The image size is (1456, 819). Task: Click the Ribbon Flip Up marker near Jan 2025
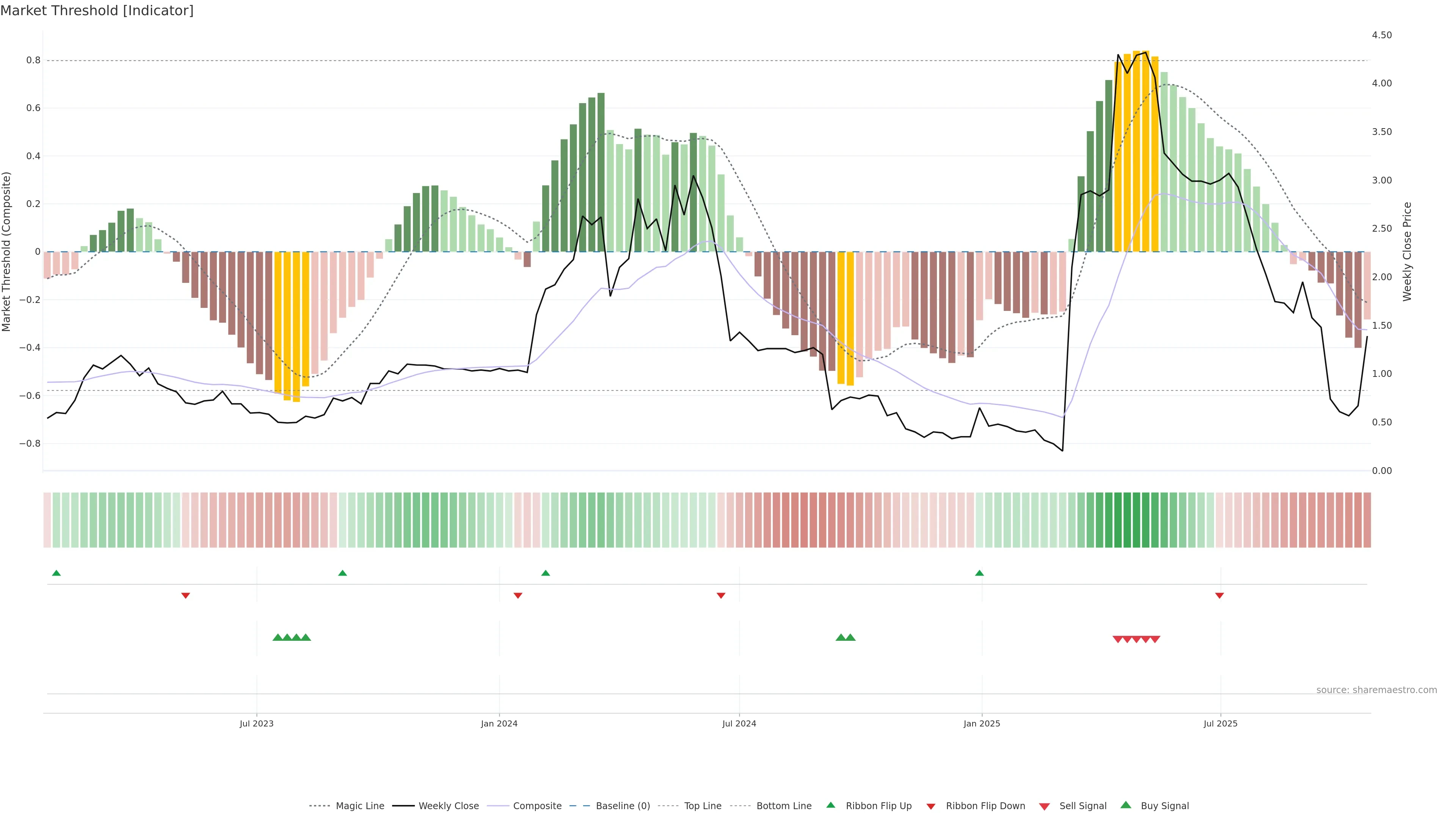tap(979, 573)
